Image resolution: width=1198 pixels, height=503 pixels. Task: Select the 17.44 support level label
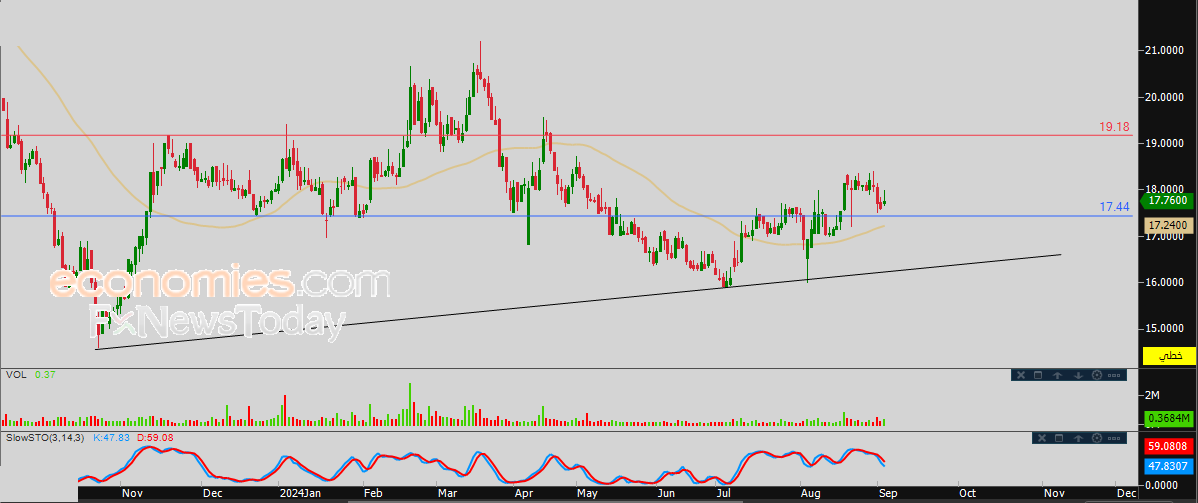point(1114,206)
